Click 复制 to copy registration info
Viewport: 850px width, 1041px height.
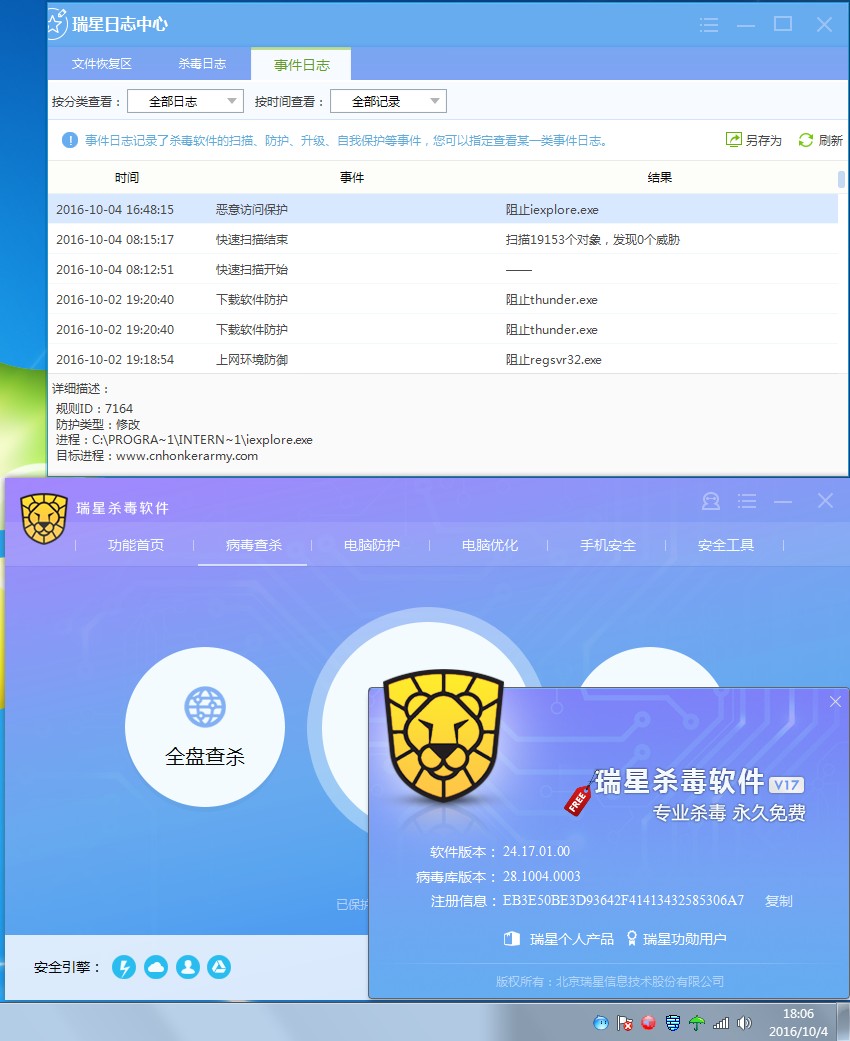pyautogui.click(x=778, y=901)
